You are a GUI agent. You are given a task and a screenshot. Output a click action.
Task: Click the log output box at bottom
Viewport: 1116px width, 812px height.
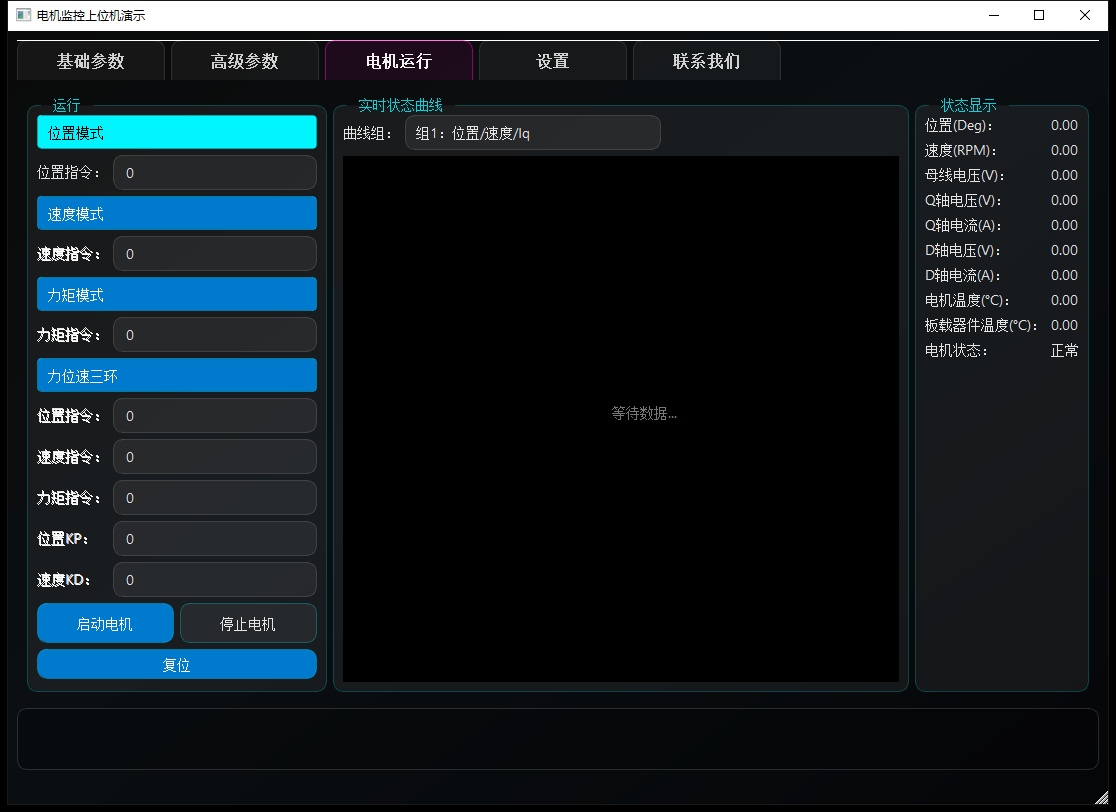click(x=558, y=739)
